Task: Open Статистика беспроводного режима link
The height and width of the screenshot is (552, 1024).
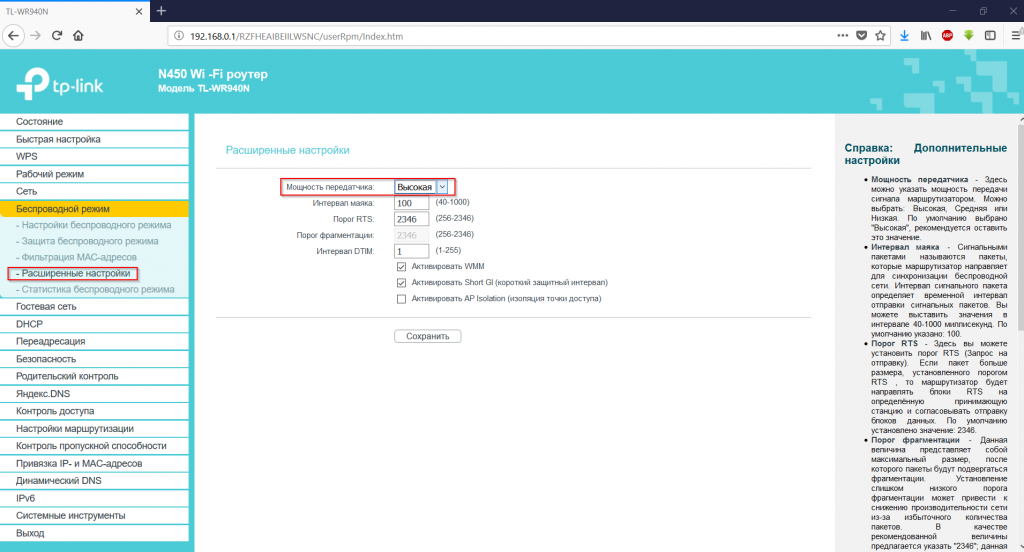Action: pos(95,289)
